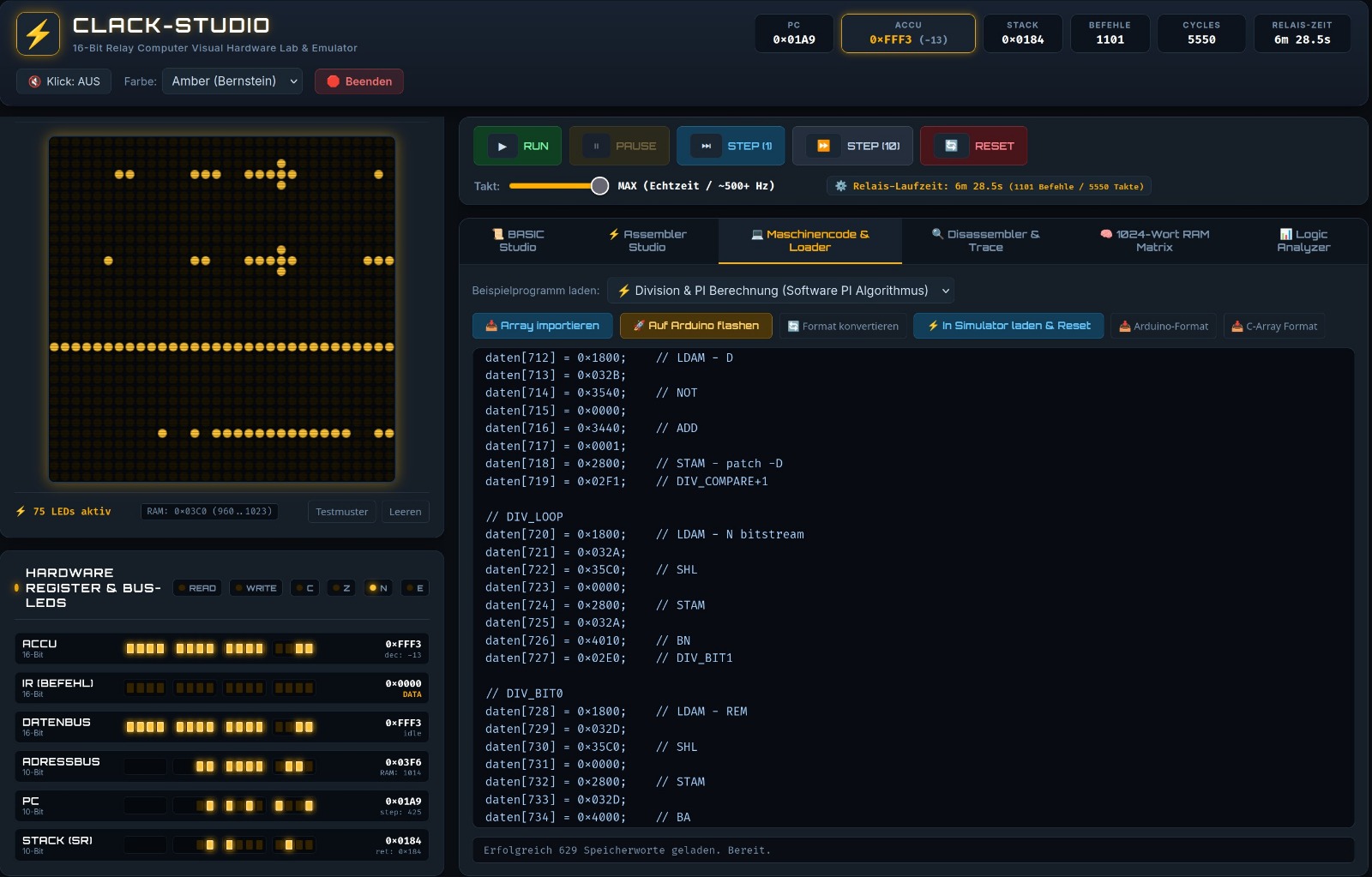Click the pause icon in PAUSE button
Screen dimensions: 1372x877
click(597, 147)
